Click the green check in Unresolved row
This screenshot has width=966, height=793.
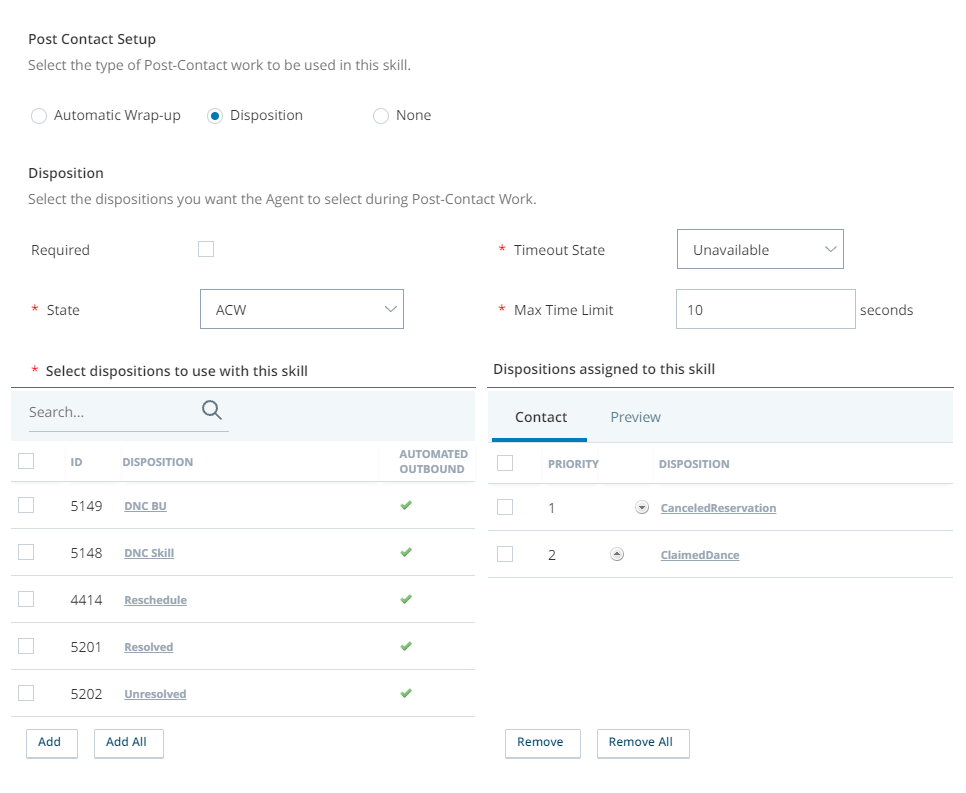point(406,693)
